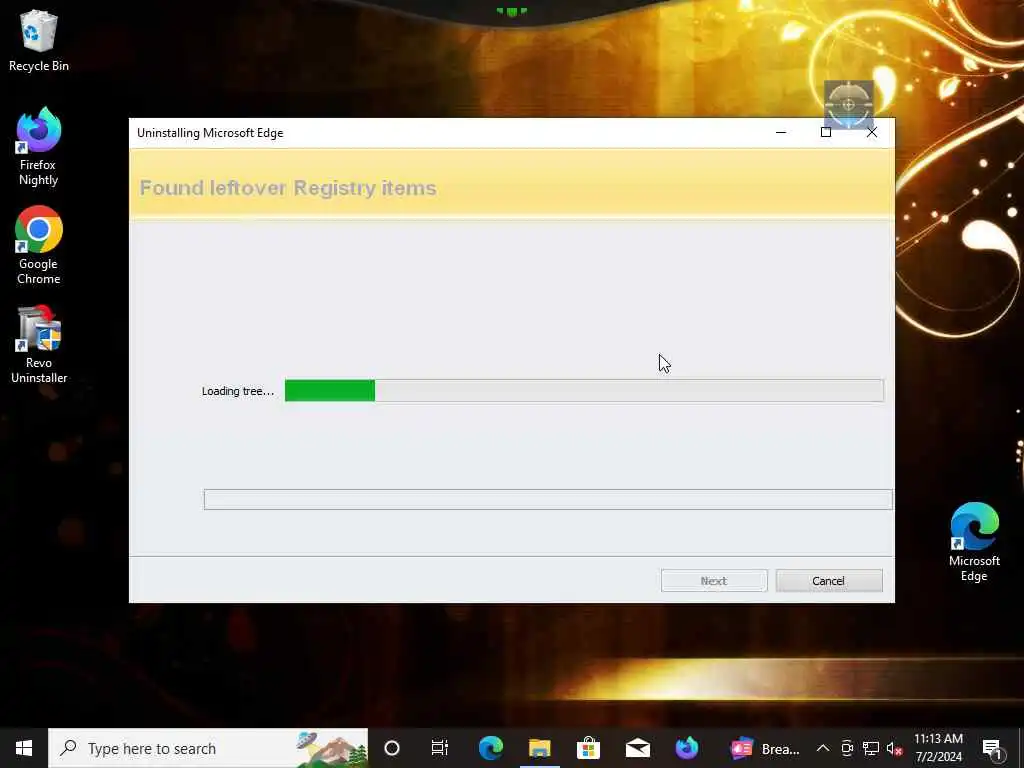Click the Uninstalling Microsoft Edge title text
The height and width of the screenshot is (768, 1024).
pos(210,133)
